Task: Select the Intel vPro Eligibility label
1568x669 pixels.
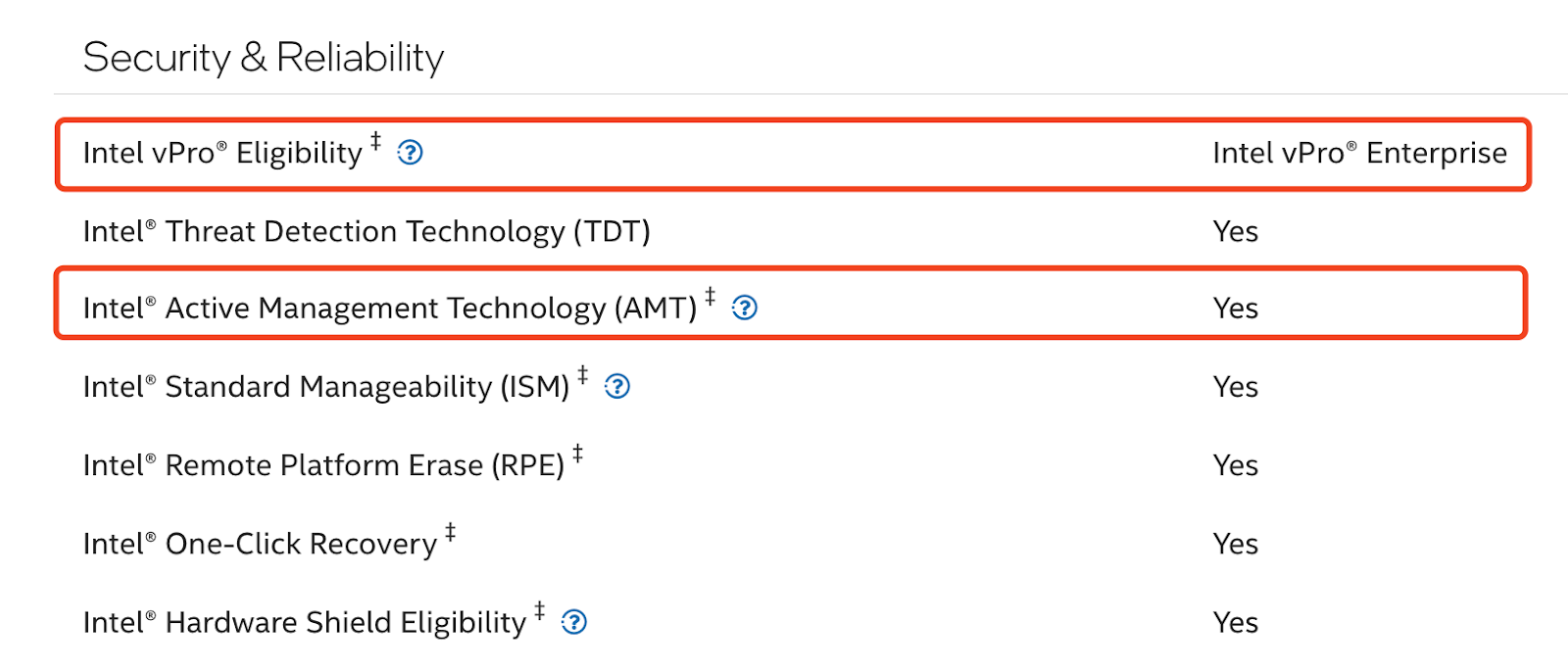Action: (222, 154)
